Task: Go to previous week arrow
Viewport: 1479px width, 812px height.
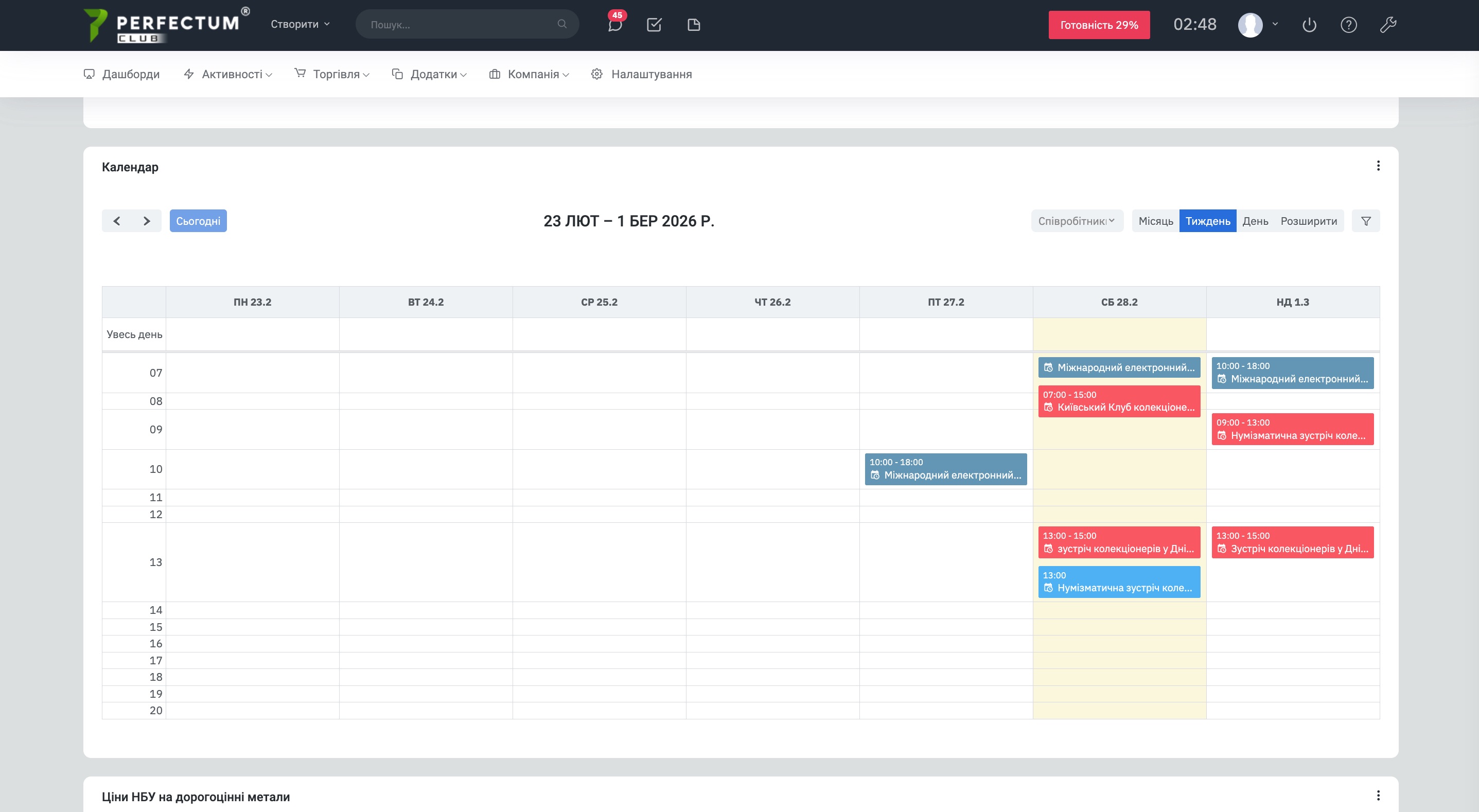Action: 116,221
